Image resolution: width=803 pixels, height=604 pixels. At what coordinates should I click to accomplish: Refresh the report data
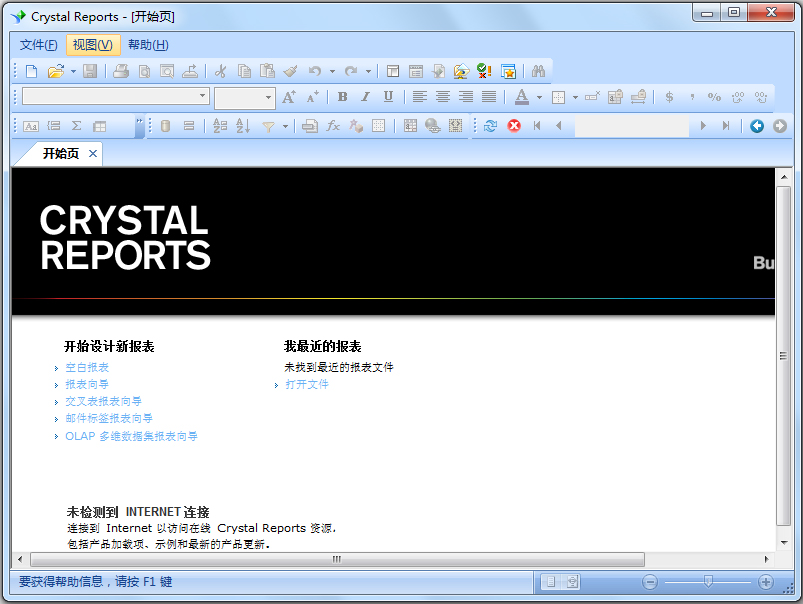[490, 126]
